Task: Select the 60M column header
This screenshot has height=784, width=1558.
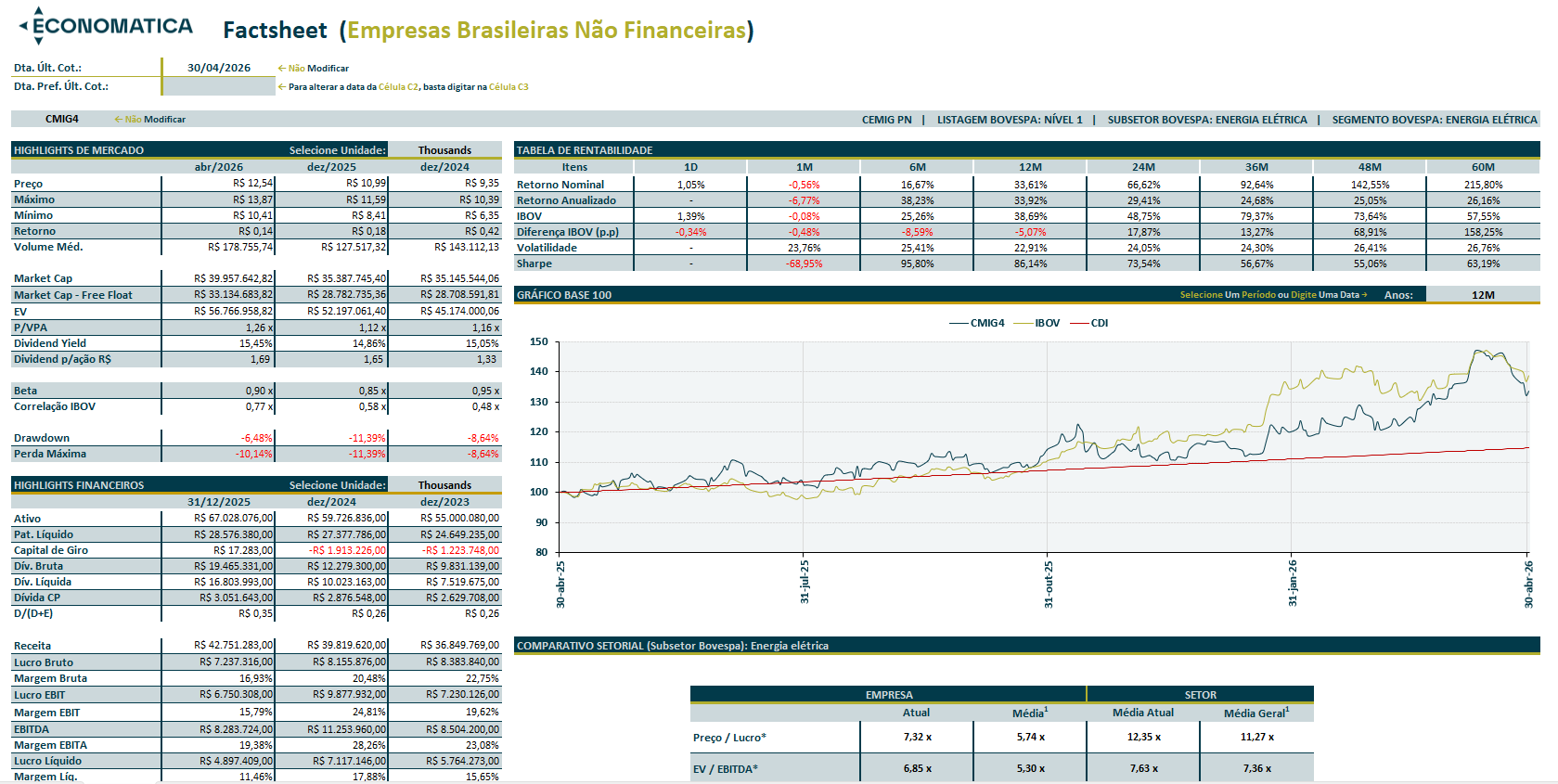Action: (1483, 167)
